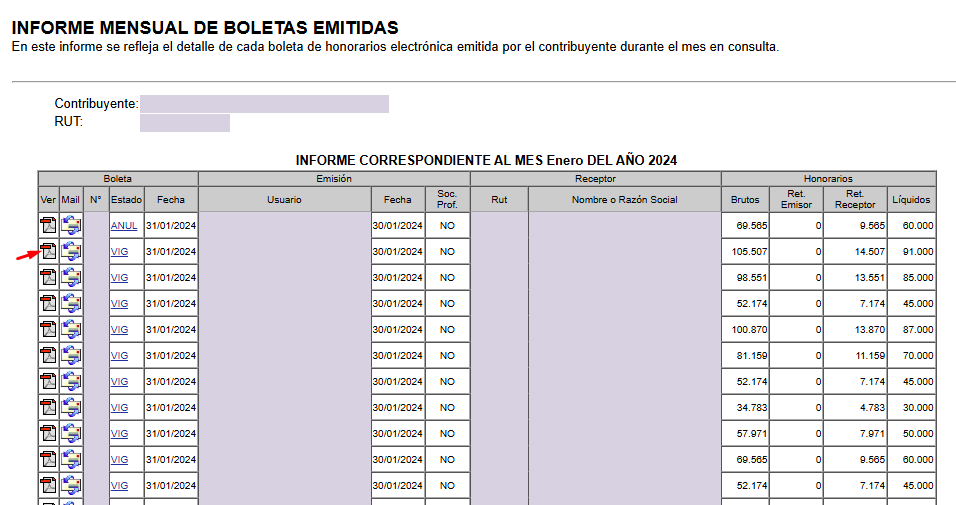Select the Usuario column header
Image resolution: width=956 pixels, height=505 pixels.
(x=284, y=199)
